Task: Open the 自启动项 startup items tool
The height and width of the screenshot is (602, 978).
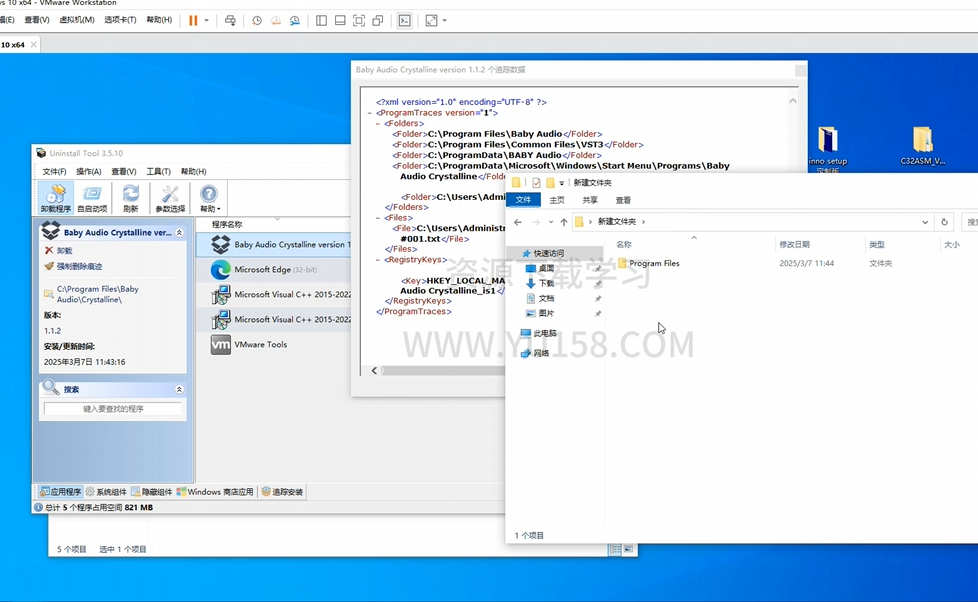Action: pyautogui.click(x=92, y=198)
